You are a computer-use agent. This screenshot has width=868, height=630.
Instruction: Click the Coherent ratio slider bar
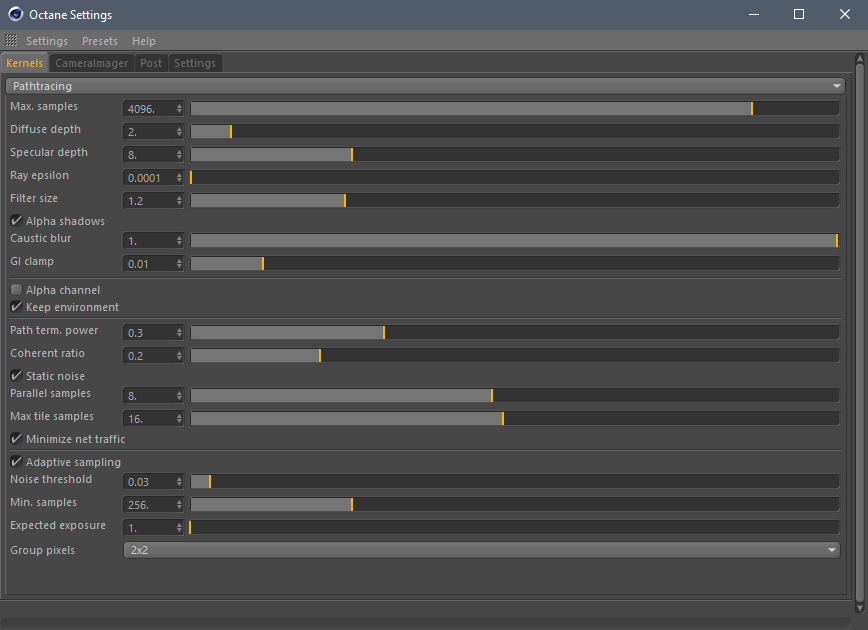pos(515,355)
